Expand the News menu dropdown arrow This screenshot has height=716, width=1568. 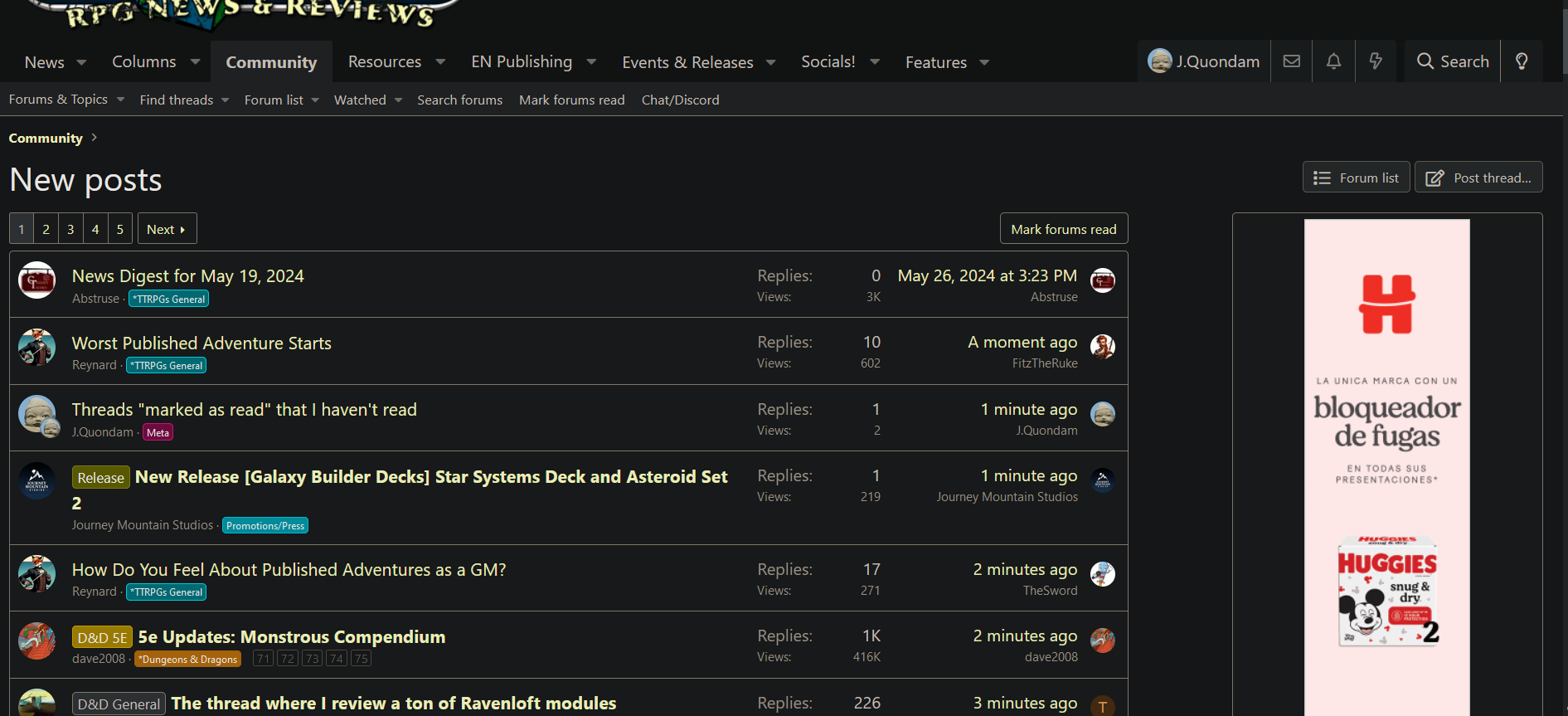coord(81,63)
